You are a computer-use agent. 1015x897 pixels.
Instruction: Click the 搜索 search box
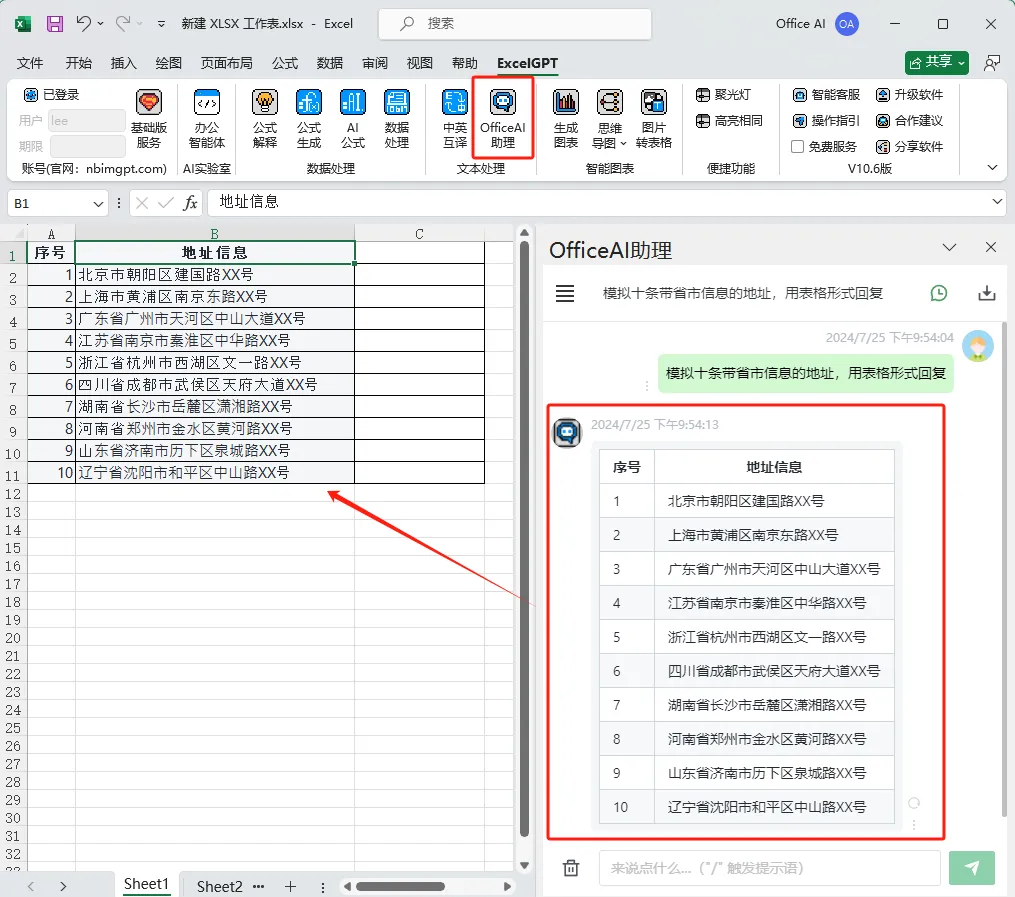(x=515, y=24)
